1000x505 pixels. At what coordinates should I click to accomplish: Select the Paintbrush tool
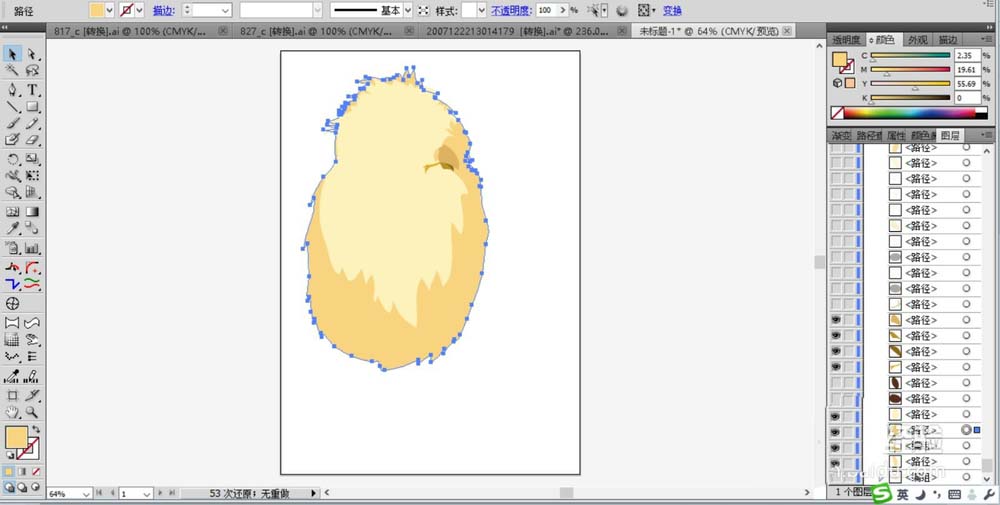[12, 123]
